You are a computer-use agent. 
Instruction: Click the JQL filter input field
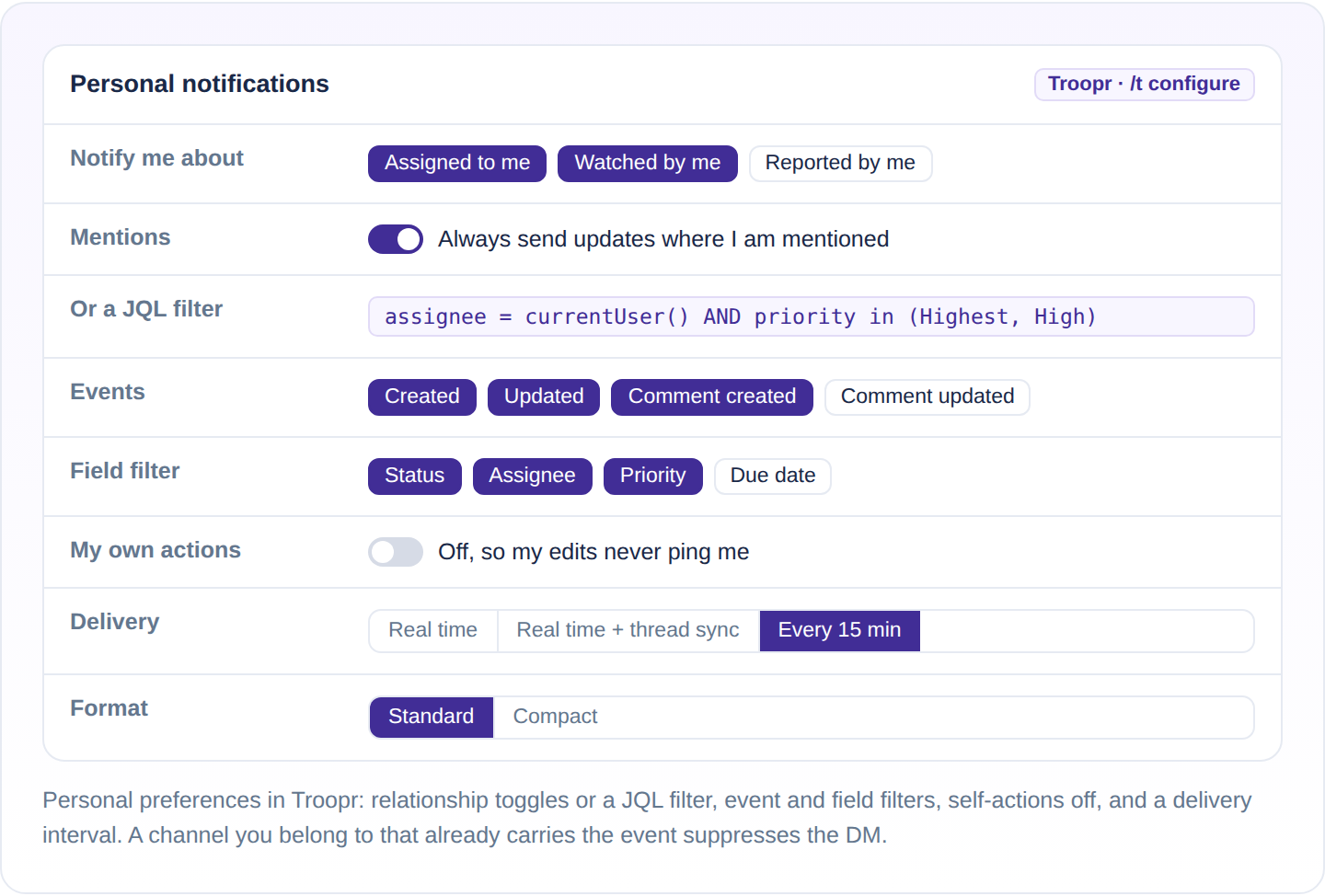pyautogui.click(x=811, y=316)
